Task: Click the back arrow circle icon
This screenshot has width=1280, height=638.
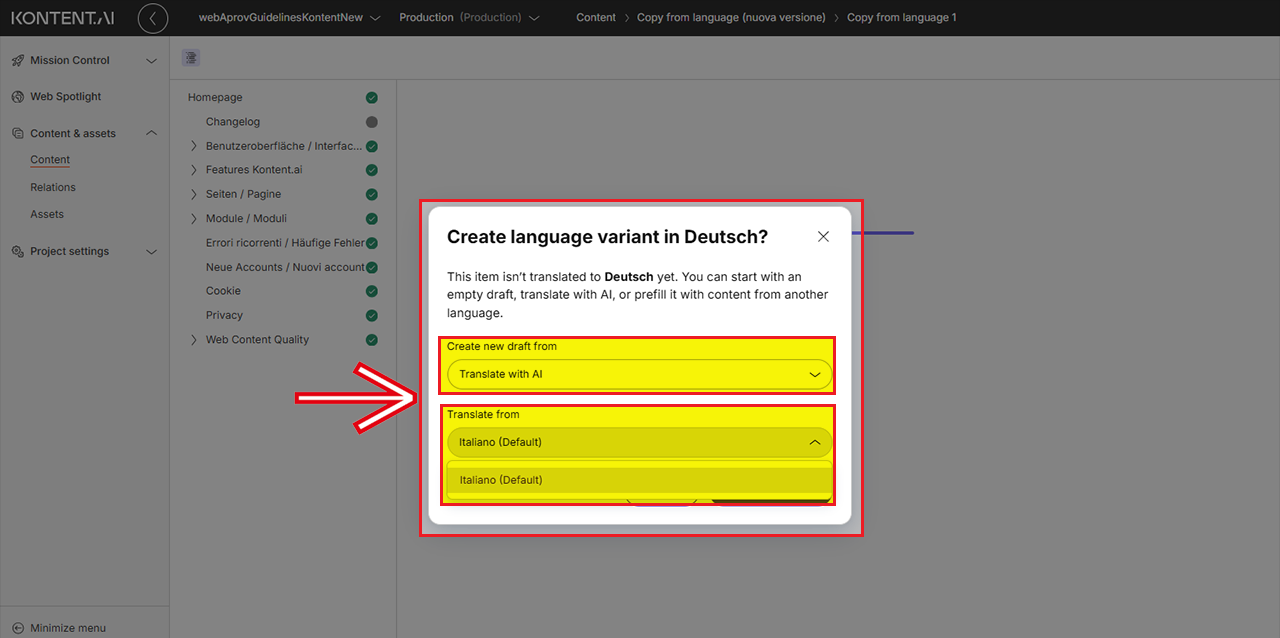Action: (x=153, y=18)
